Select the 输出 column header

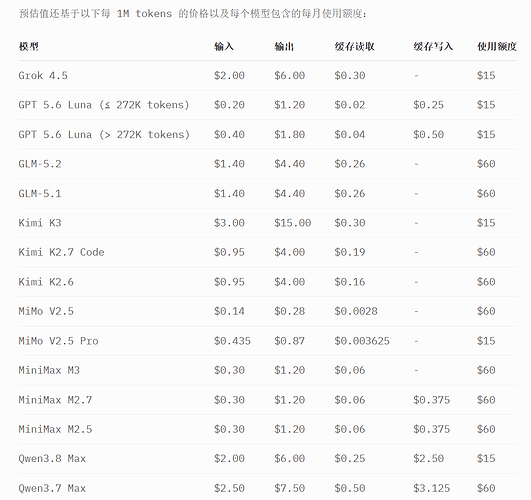click(x=284, y=46)
